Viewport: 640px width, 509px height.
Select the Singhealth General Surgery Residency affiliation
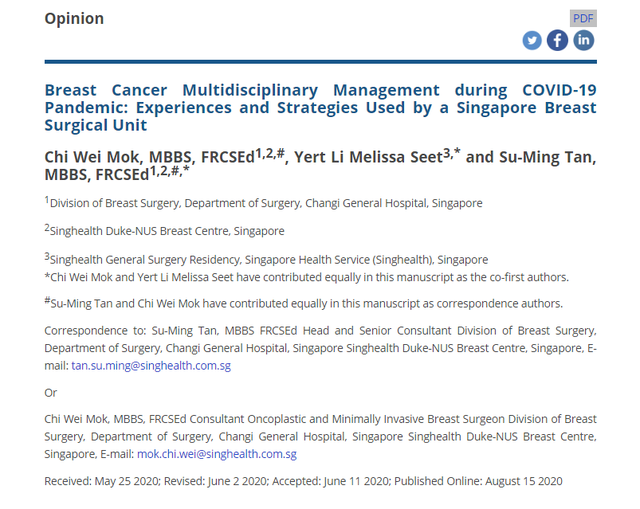coord(266,259)
